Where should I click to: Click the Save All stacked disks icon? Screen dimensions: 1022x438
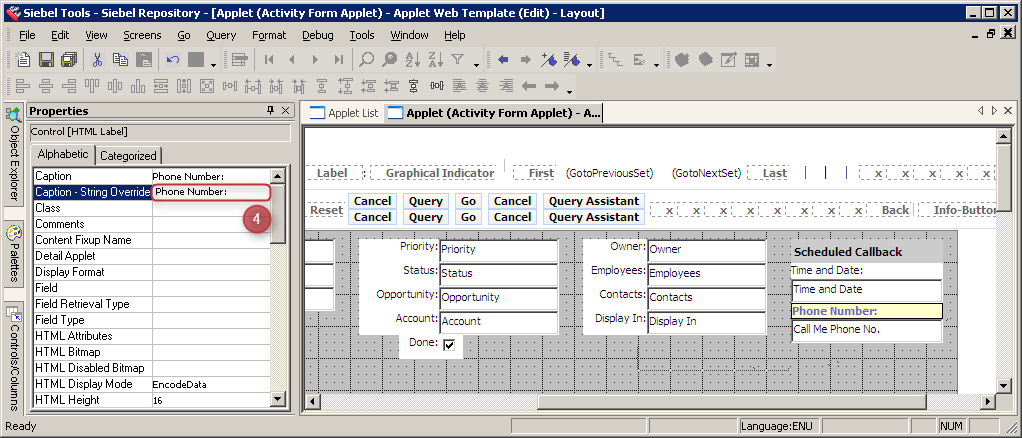point(68,60)
